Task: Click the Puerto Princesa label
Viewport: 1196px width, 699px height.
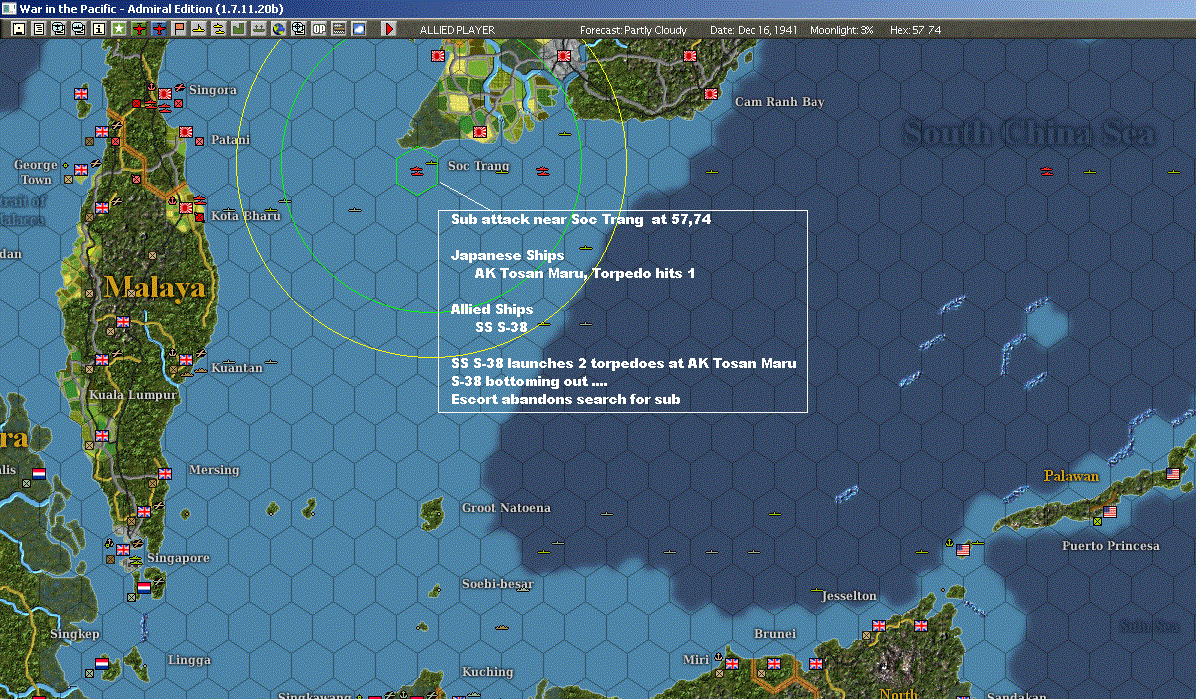Action: [x=1111, y=546]
